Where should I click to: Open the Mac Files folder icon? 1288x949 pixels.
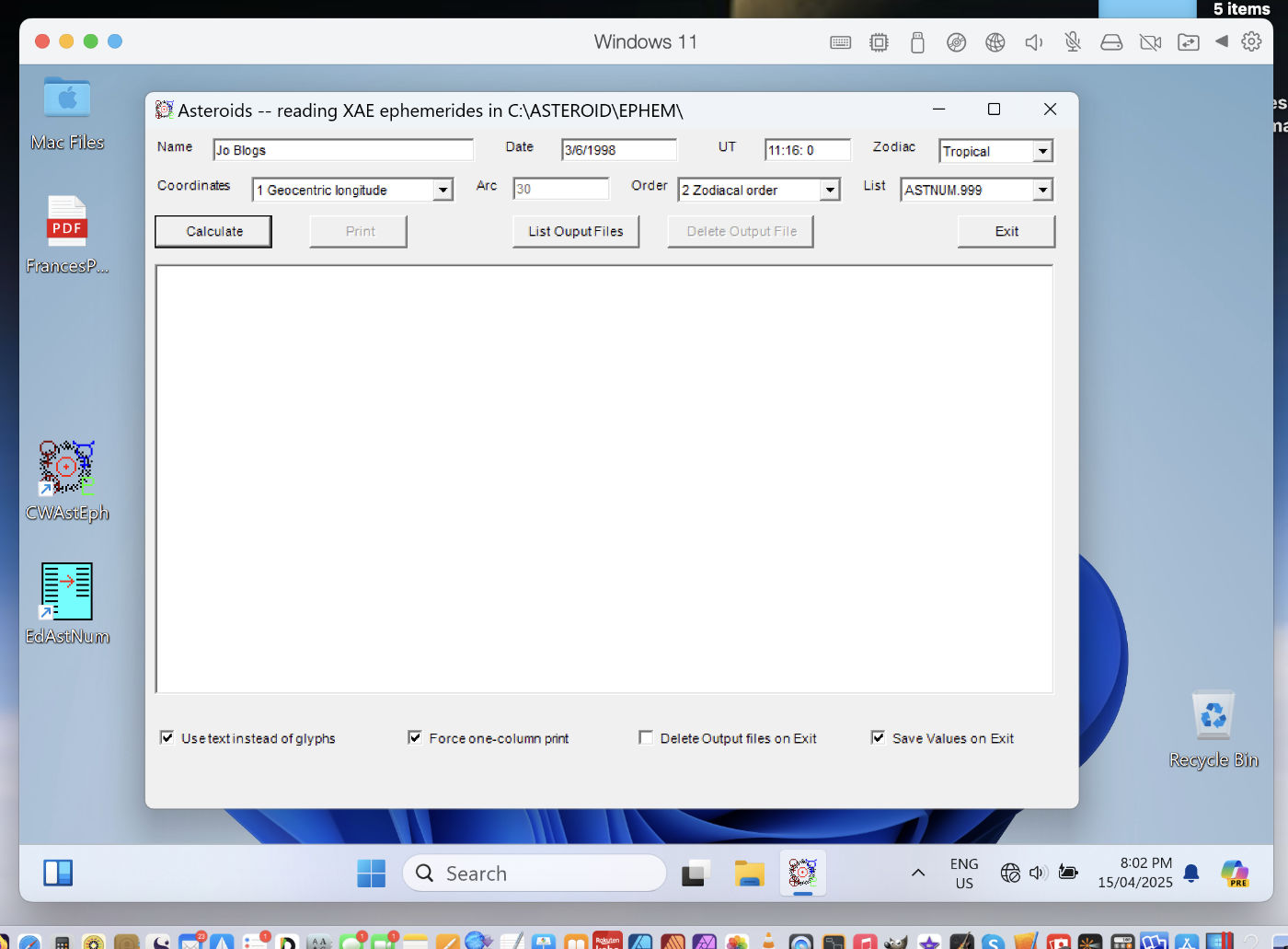66,98
